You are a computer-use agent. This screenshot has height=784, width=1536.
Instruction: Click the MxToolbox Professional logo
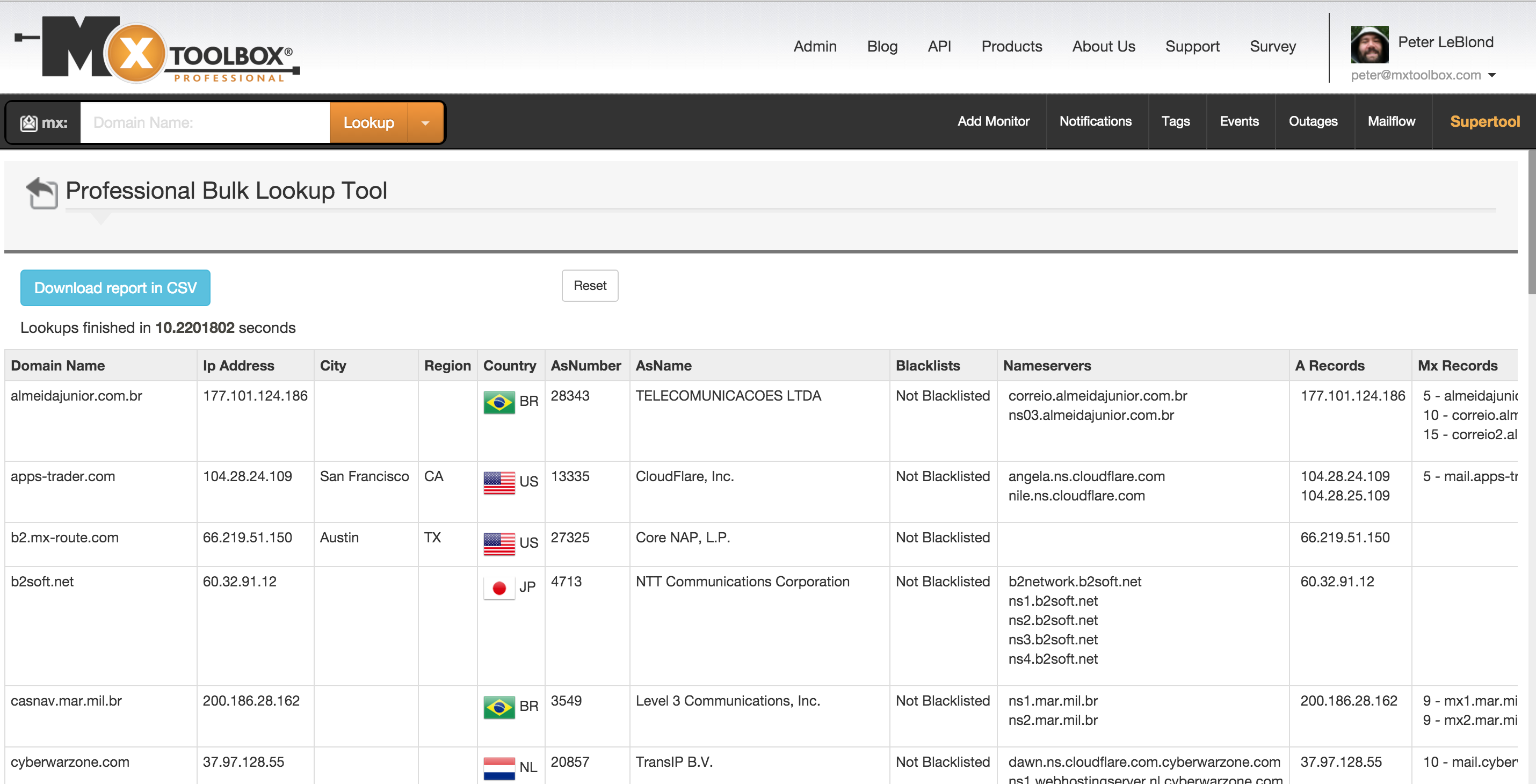tap(157, 49)
